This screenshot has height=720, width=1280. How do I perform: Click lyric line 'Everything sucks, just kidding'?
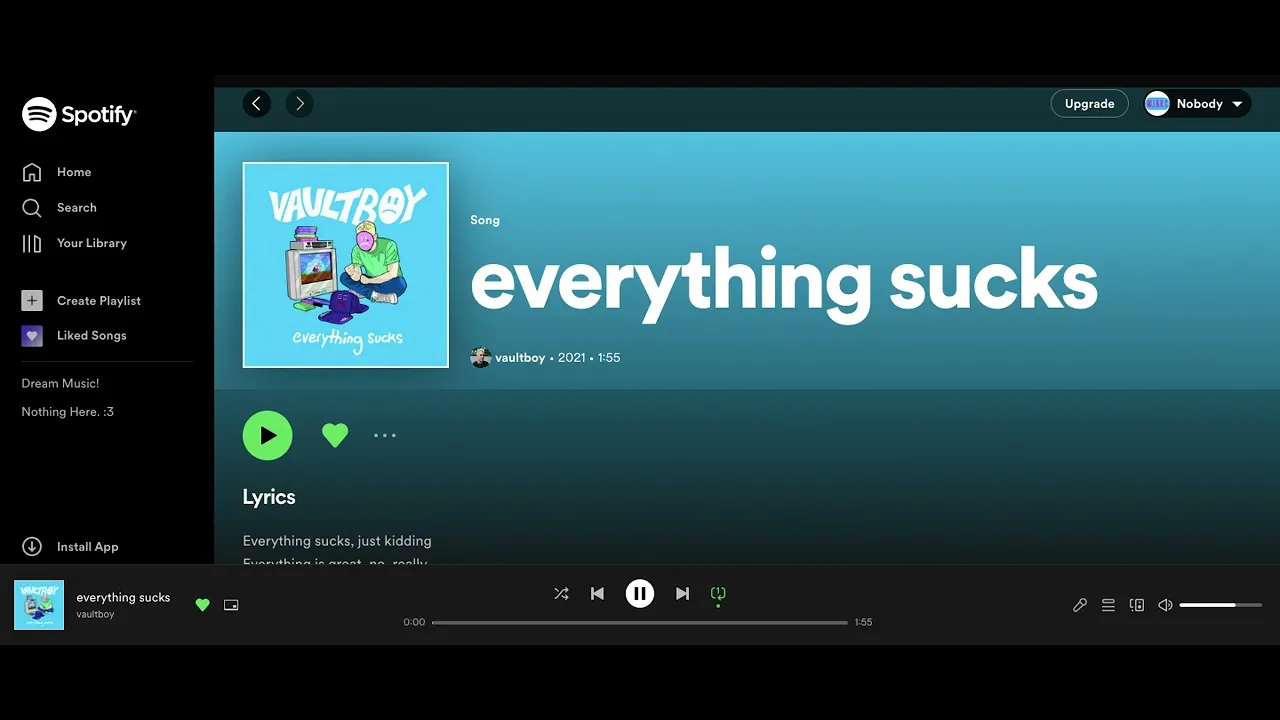tap(337, 541)
